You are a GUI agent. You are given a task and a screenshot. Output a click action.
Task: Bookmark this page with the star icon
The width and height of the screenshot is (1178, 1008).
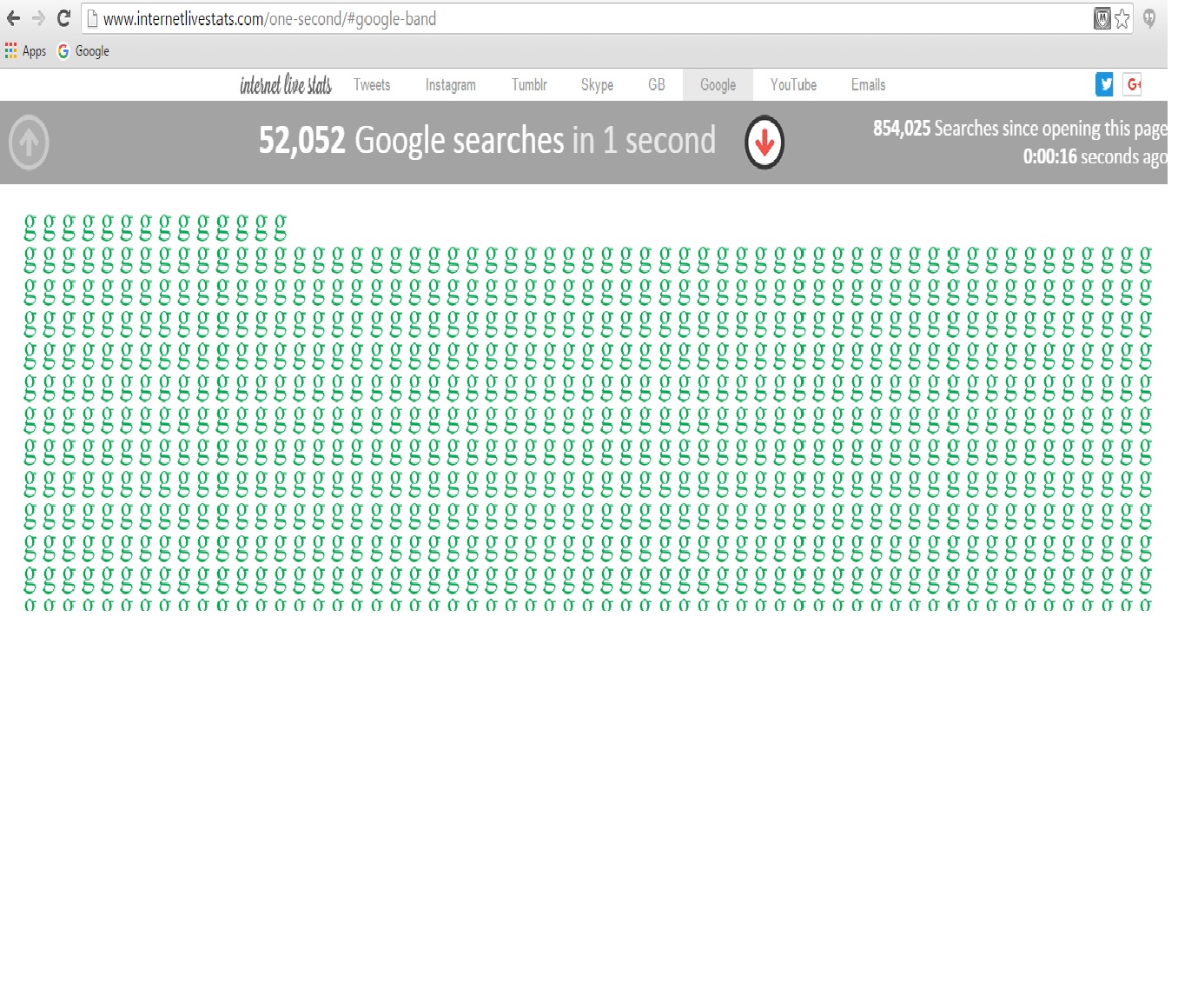[x=1122, y=18]
